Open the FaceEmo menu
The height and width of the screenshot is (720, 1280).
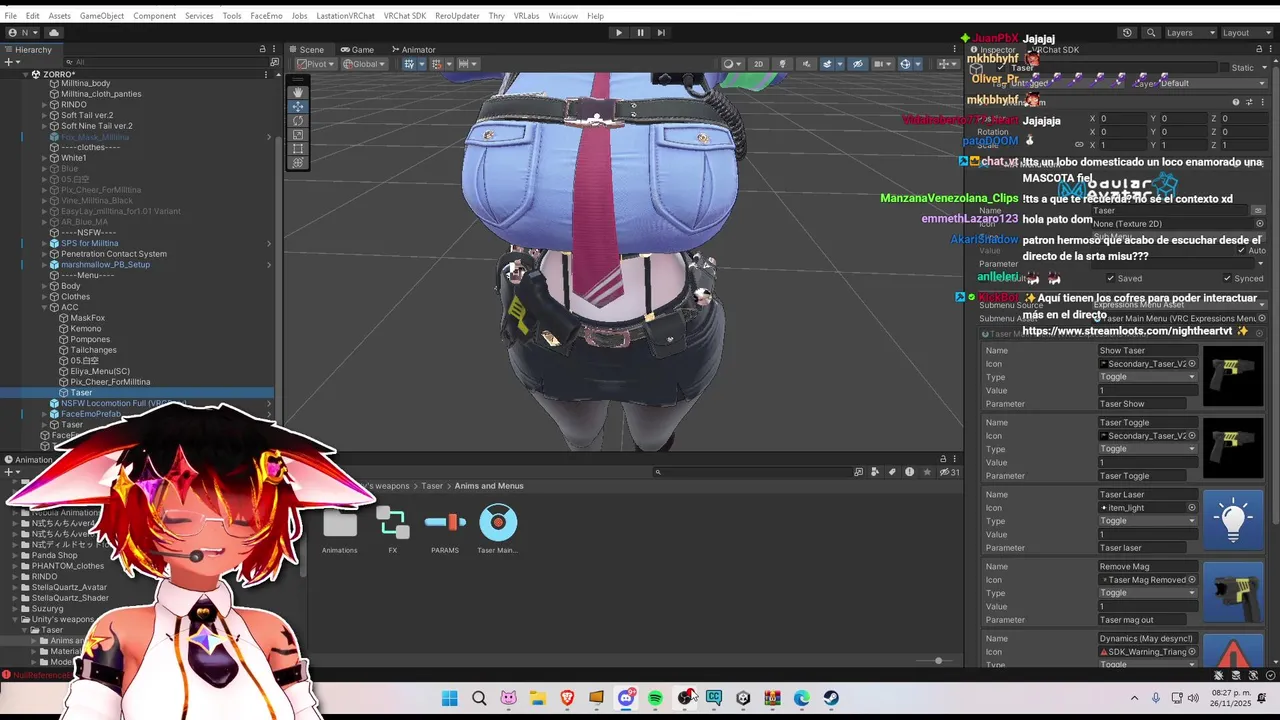coord(266,16)
